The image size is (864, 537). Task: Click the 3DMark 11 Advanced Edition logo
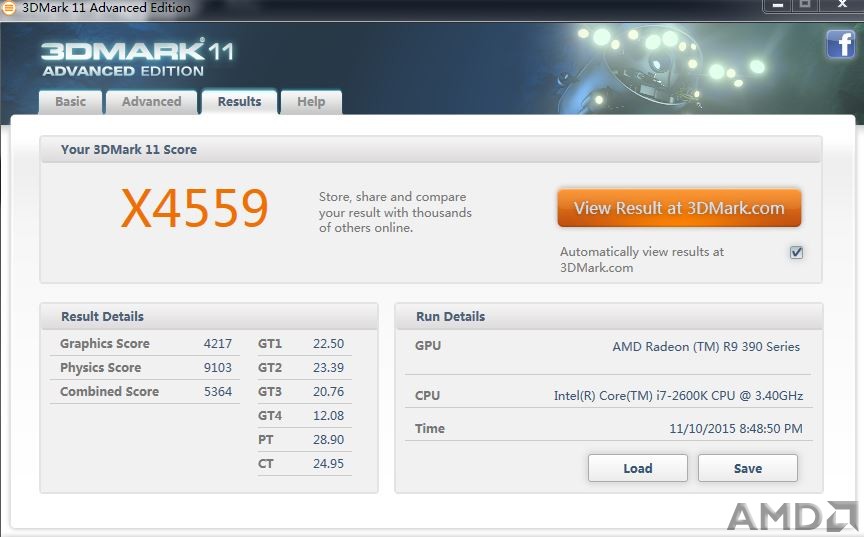click(137, 57)
